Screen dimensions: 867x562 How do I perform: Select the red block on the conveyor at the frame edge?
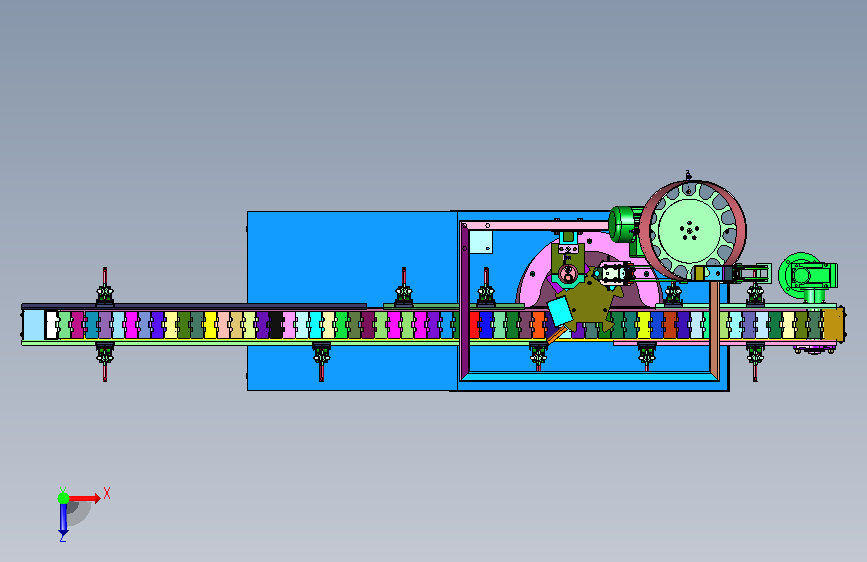tap(474, 325)
